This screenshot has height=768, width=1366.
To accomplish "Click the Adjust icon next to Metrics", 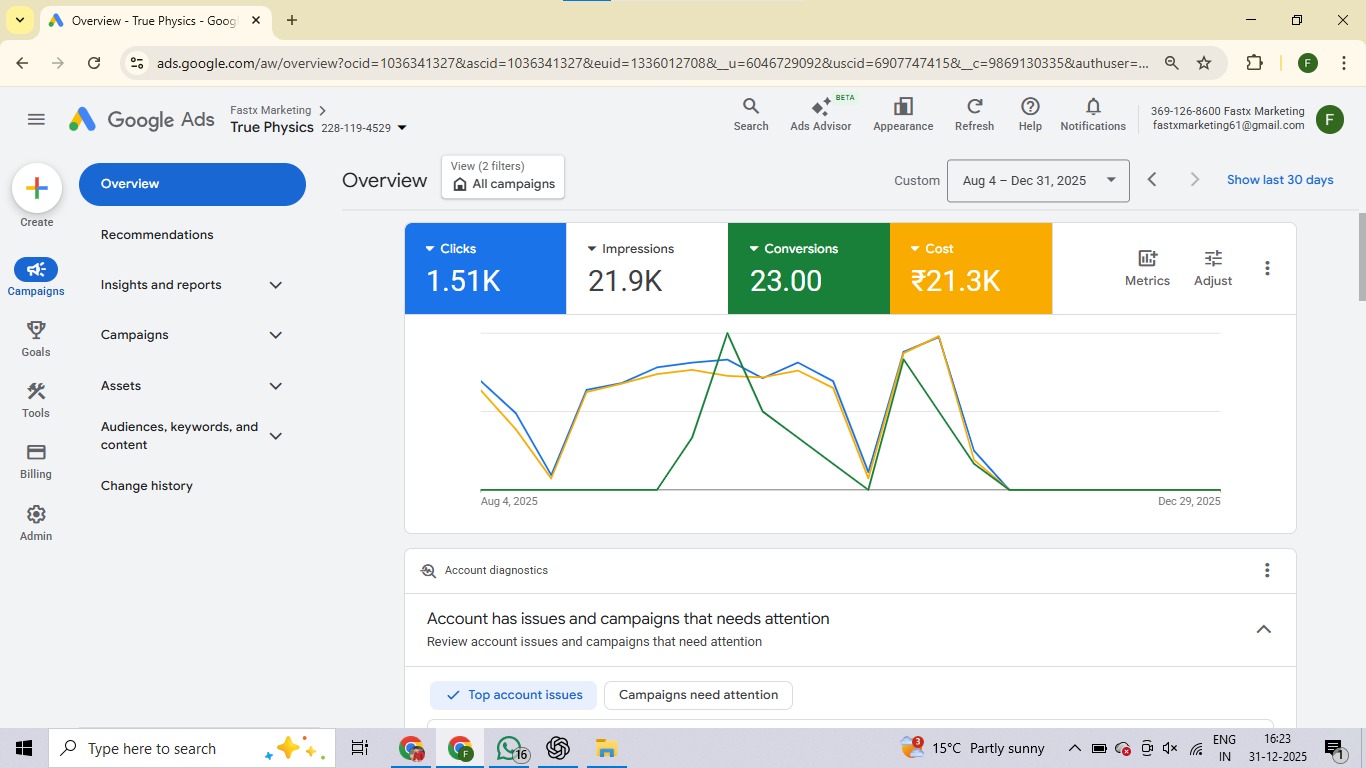I will [1212, 268].
